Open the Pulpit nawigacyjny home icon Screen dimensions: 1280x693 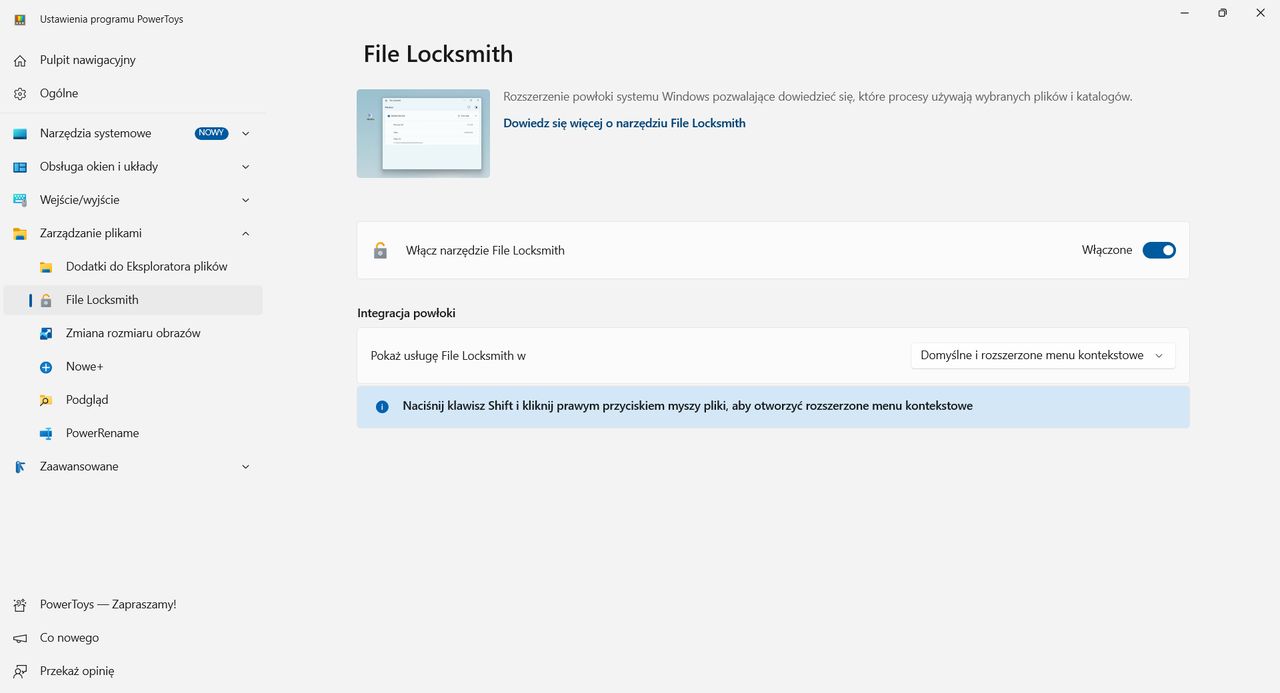pos(20,60)
